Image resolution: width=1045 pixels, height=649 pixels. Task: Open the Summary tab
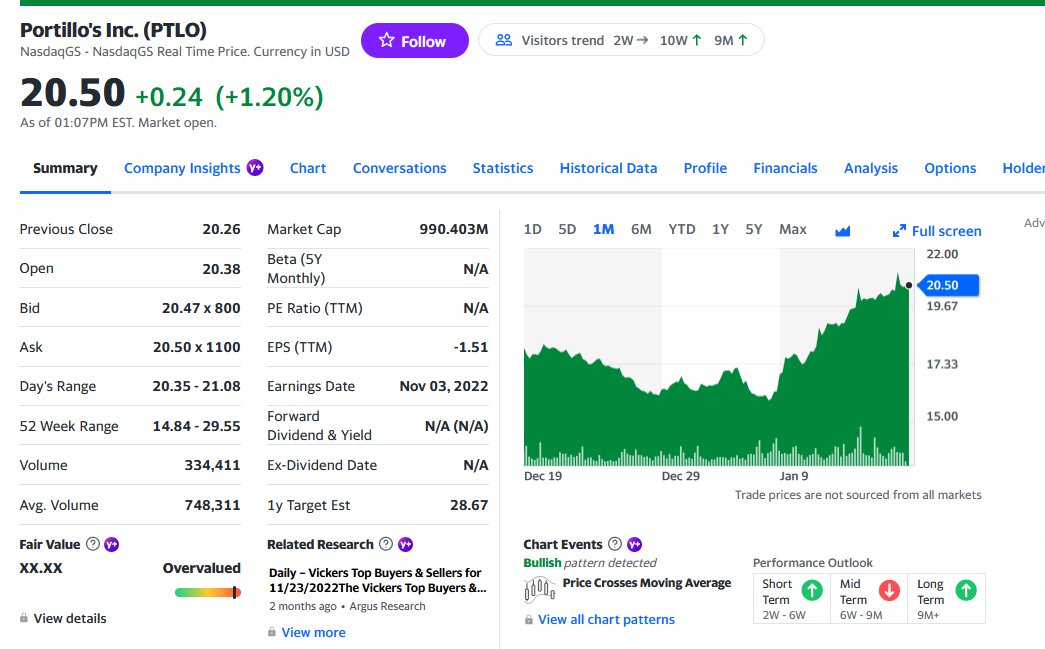point(65,168)
